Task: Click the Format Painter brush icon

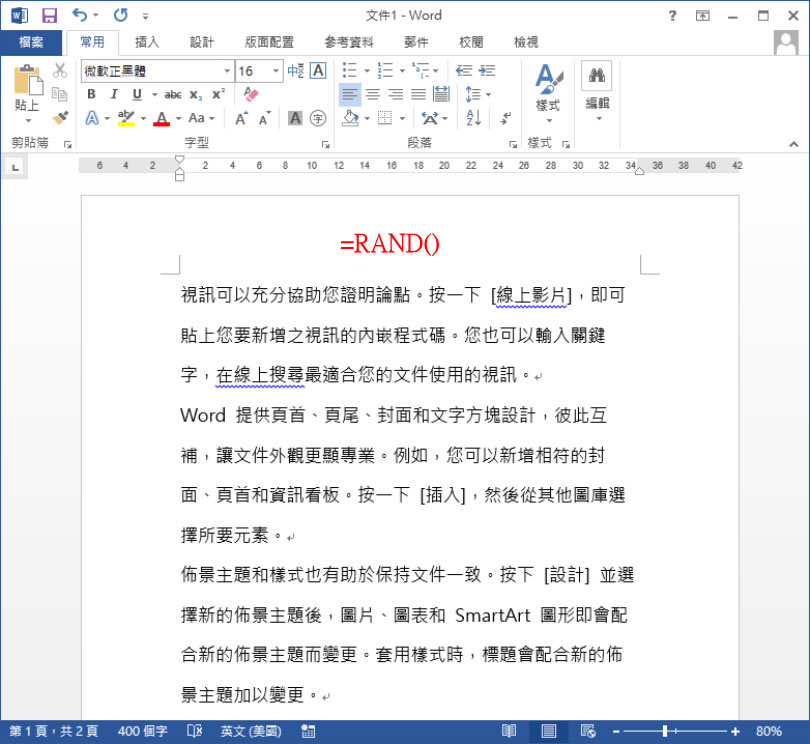Action: [x=60, y=118]
